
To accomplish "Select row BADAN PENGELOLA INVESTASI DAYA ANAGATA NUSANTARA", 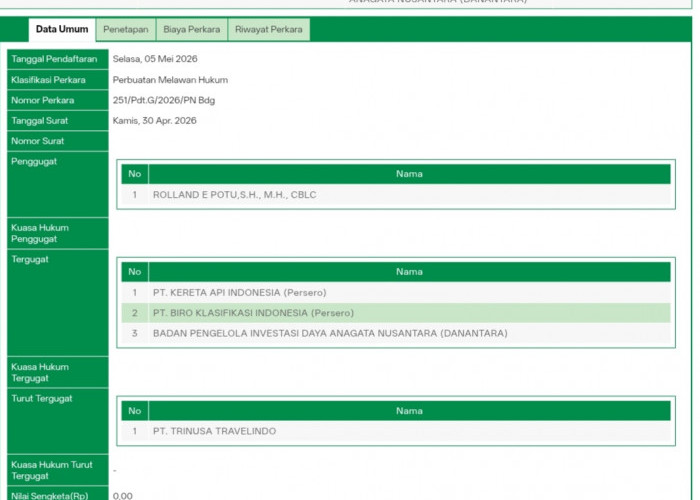I will click(396, 333).
